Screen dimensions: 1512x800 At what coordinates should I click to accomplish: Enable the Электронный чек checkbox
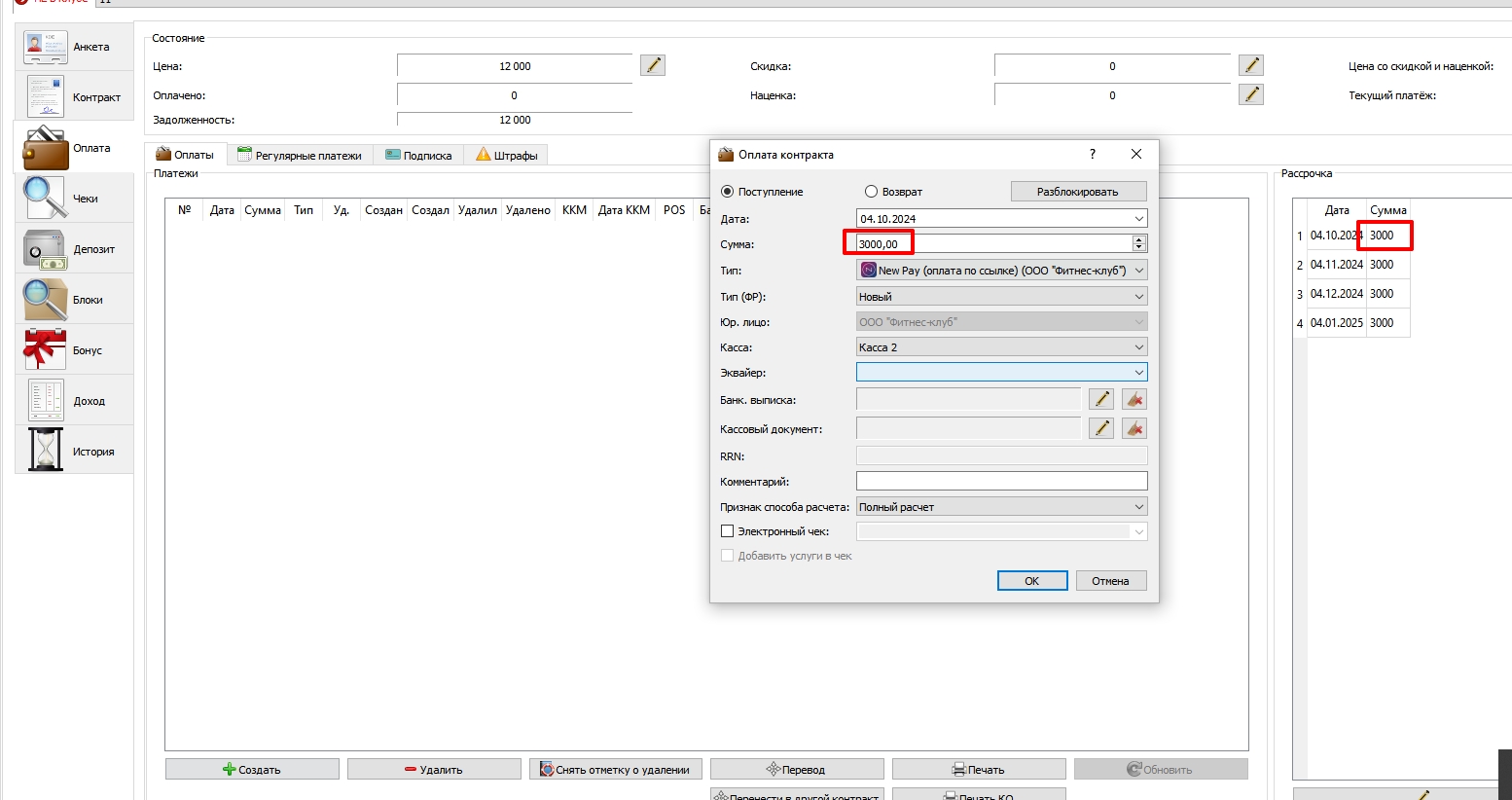[x=727, y=531]
